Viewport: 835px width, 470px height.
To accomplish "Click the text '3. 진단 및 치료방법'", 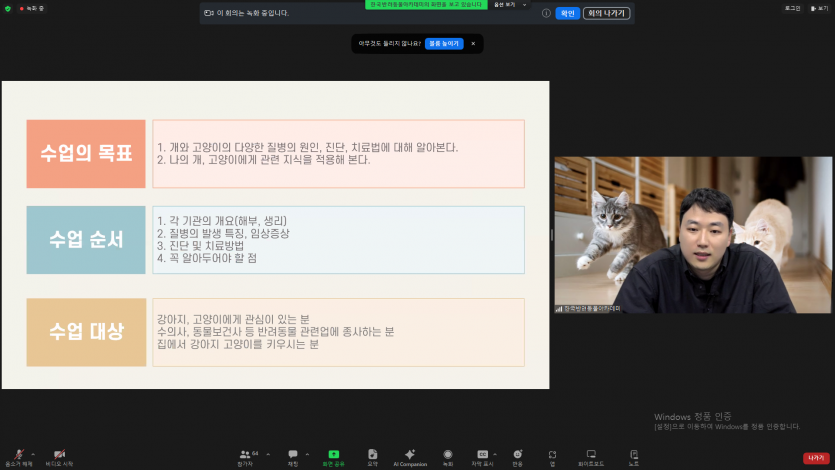I will (x=200, y=246).
